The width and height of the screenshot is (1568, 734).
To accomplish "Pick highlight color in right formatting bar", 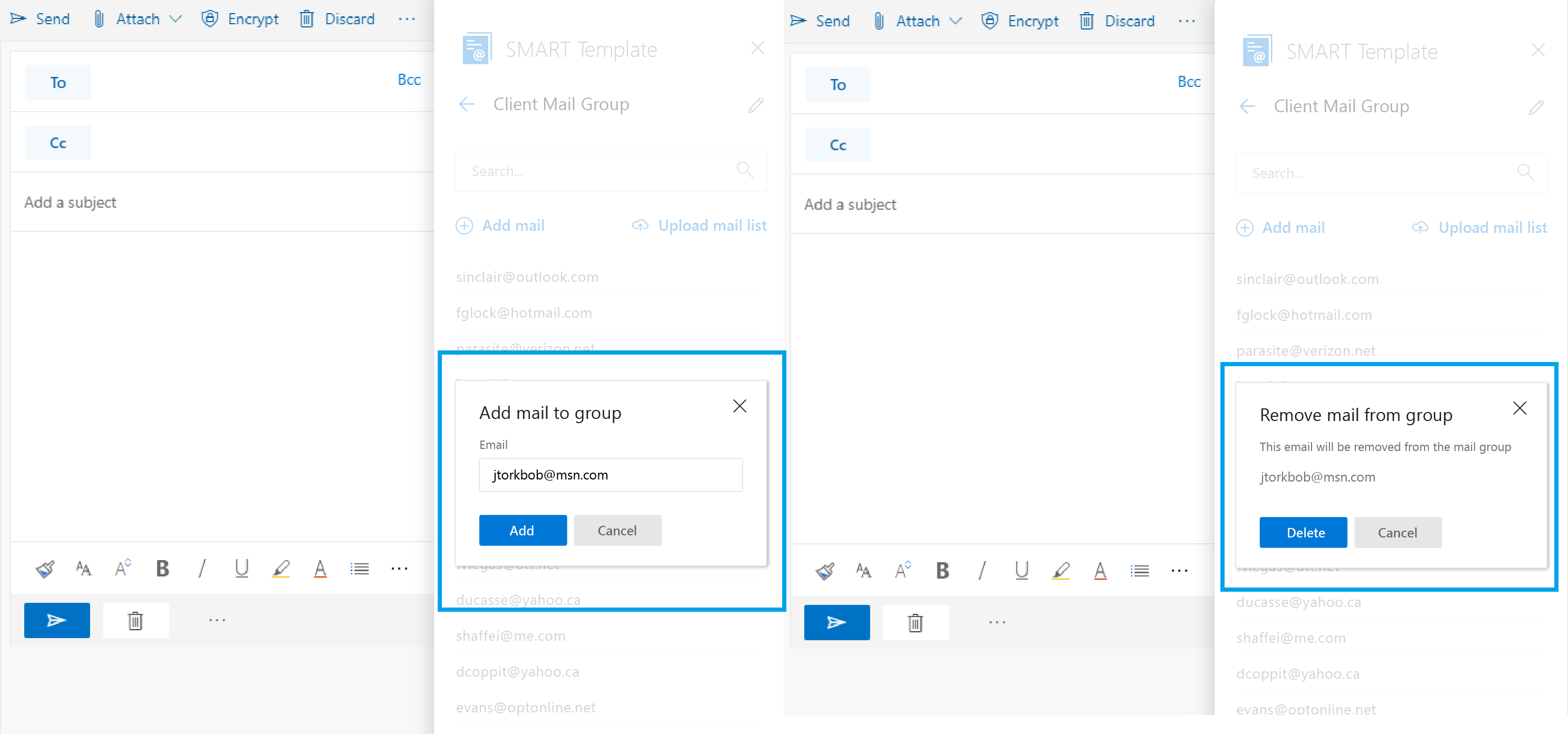I will (x=1060, y=570).
